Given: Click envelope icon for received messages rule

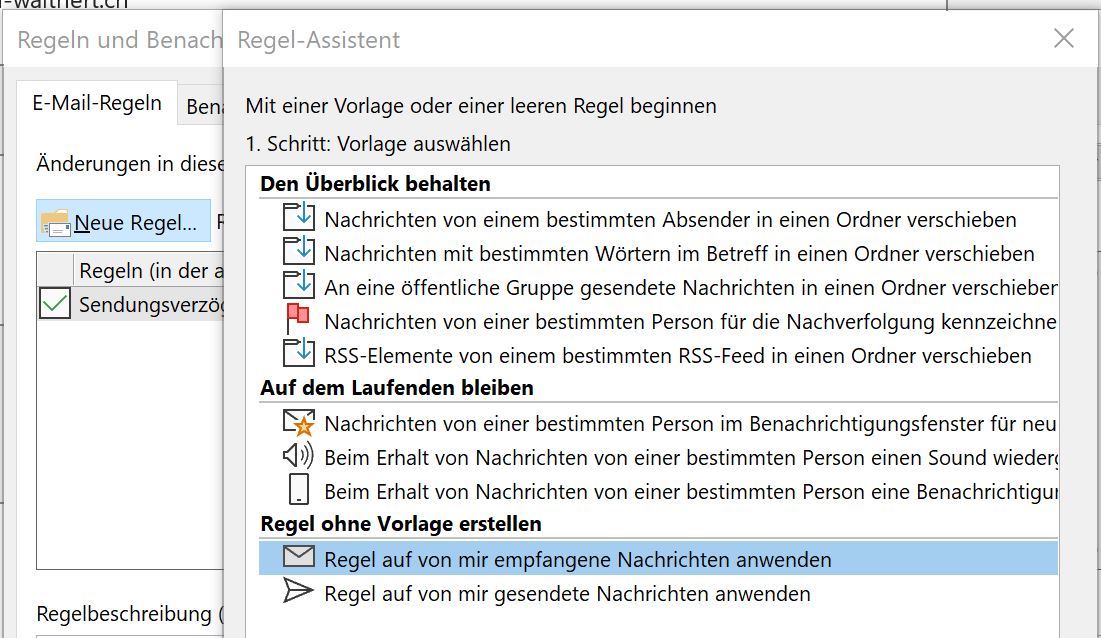Looking at the screenshot, I should [x=298, y=557].
